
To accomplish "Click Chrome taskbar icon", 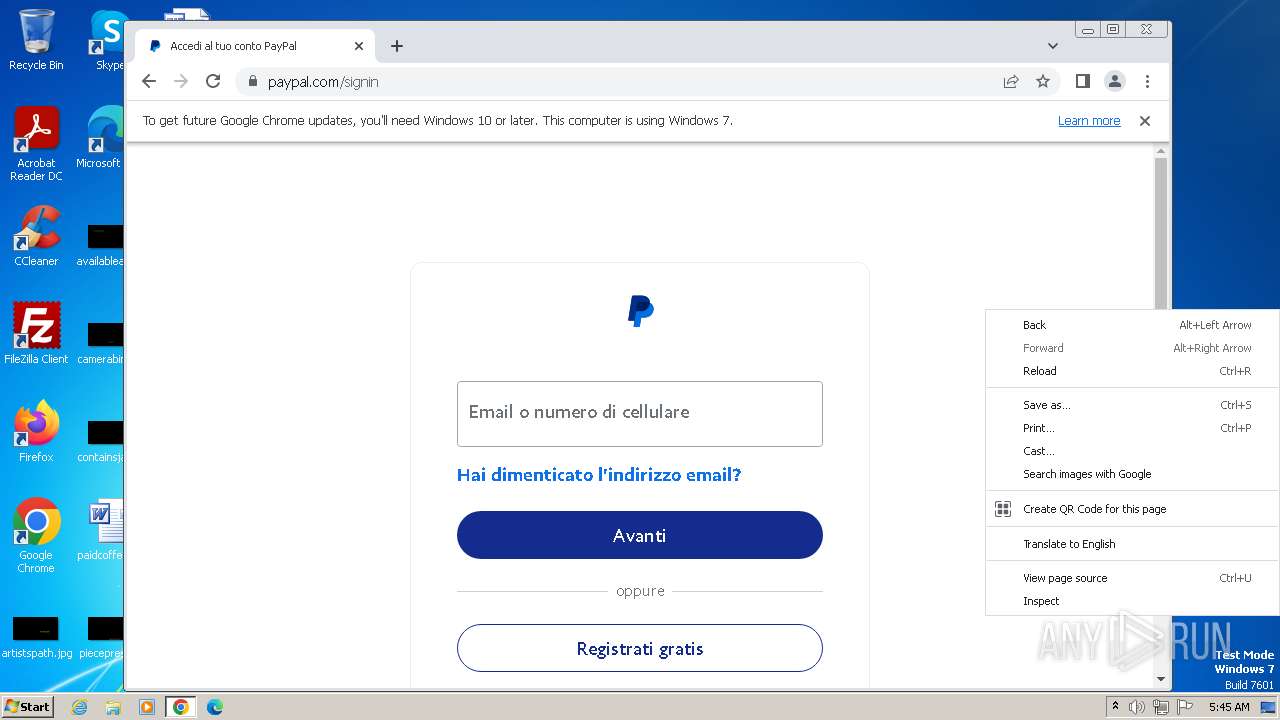I will [x=181, y=707].
